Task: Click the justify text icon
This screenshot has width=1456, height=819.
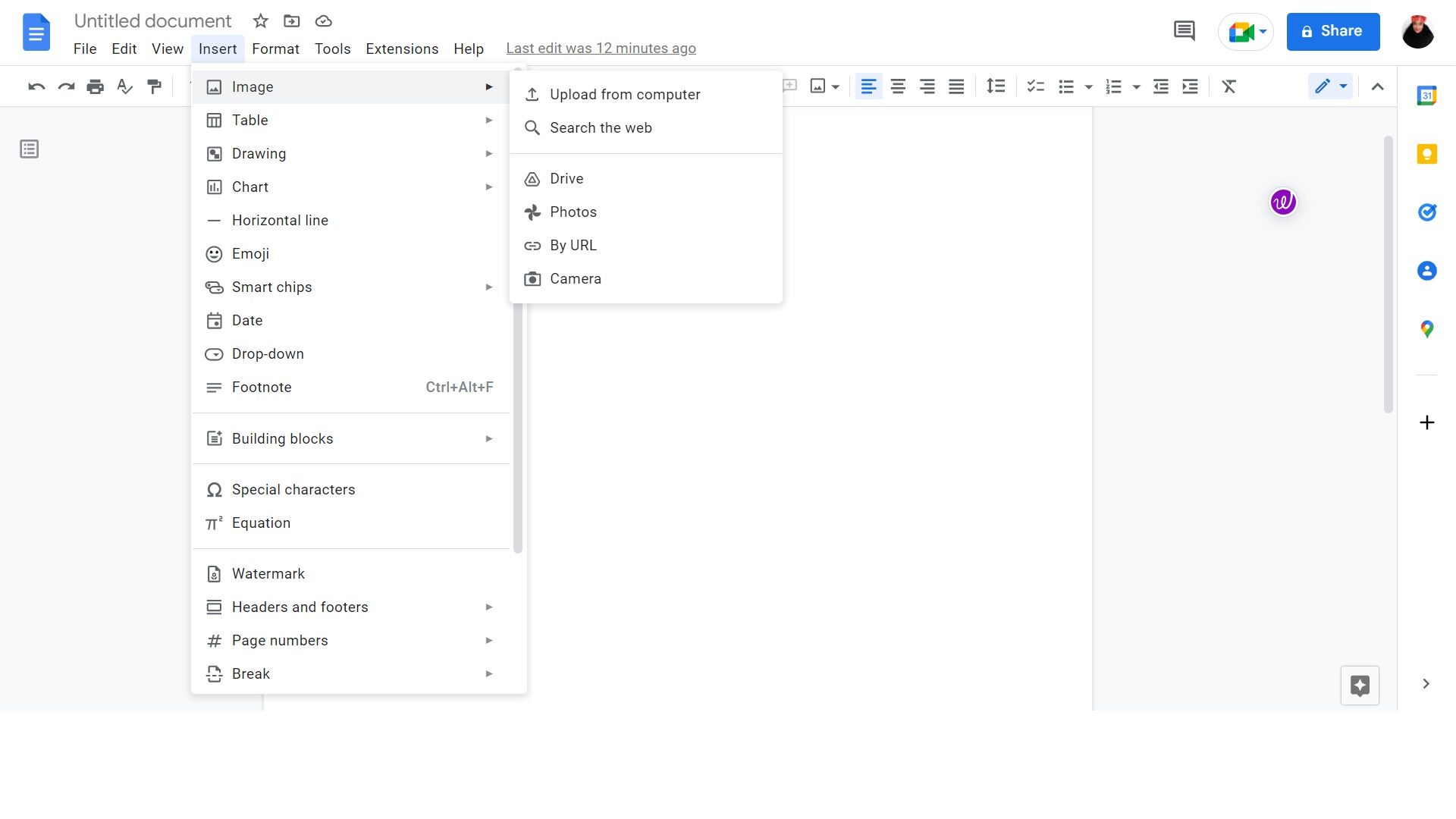Action: pyautogui.click(x=956, y=86)
